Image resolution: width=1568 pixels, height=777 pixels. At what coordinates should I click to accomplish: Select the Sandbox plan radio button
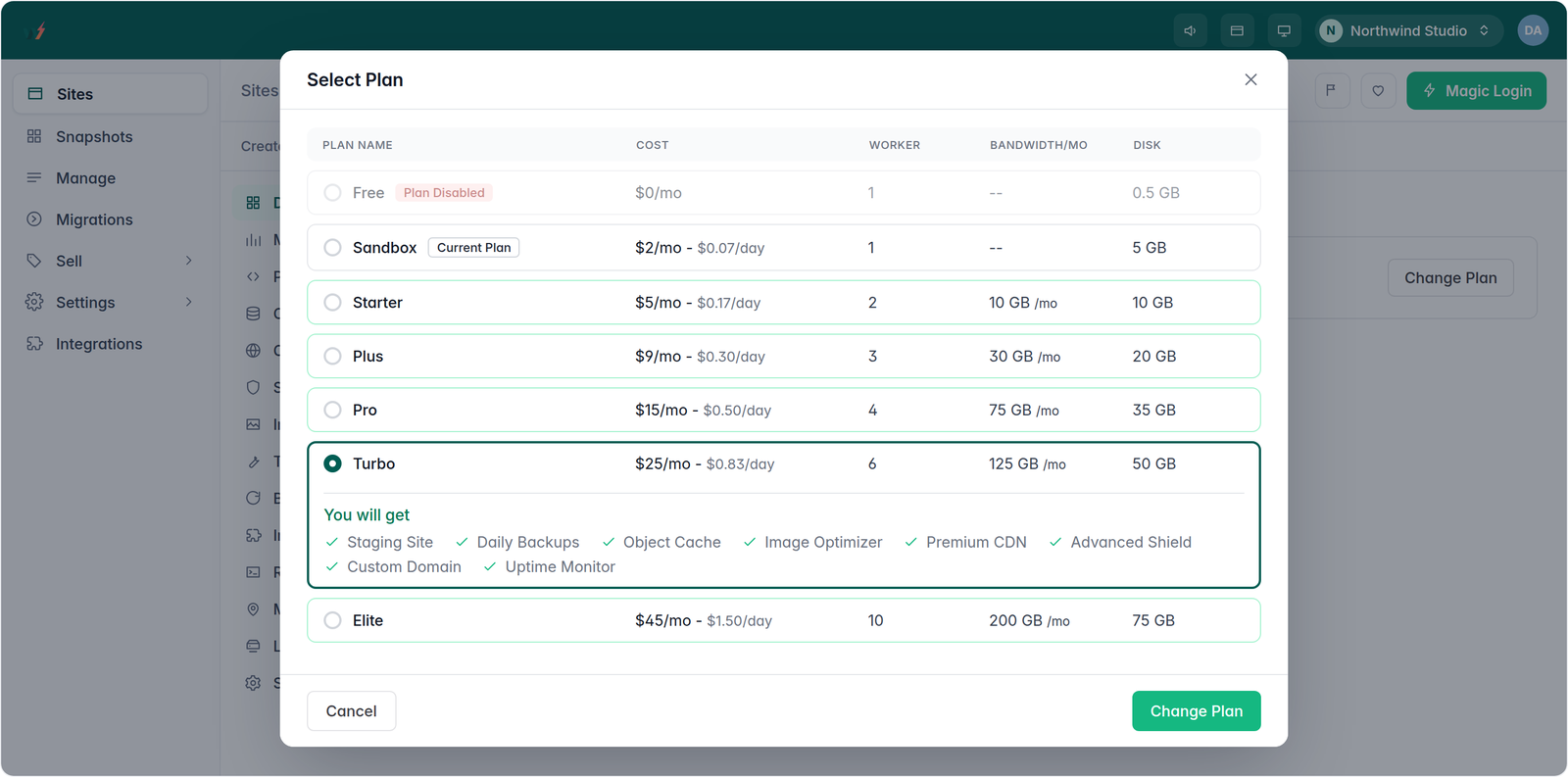pyautogui.click(x=333, y=248)
